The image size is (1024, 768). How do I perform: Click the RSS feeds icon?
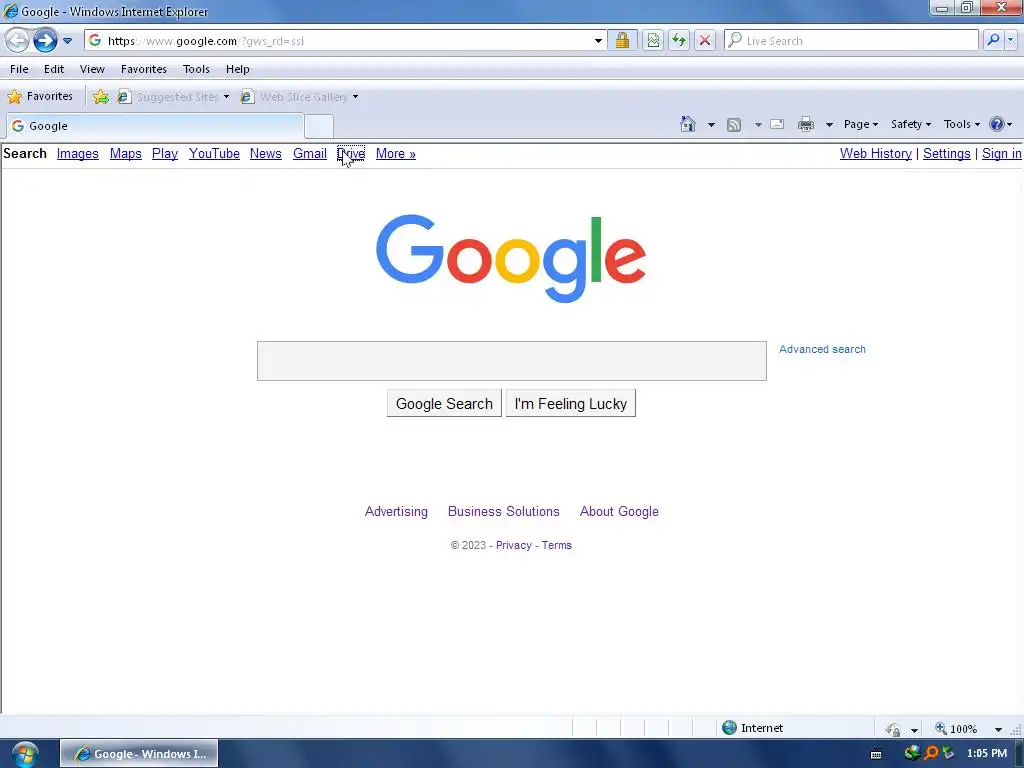pos(734,125)
